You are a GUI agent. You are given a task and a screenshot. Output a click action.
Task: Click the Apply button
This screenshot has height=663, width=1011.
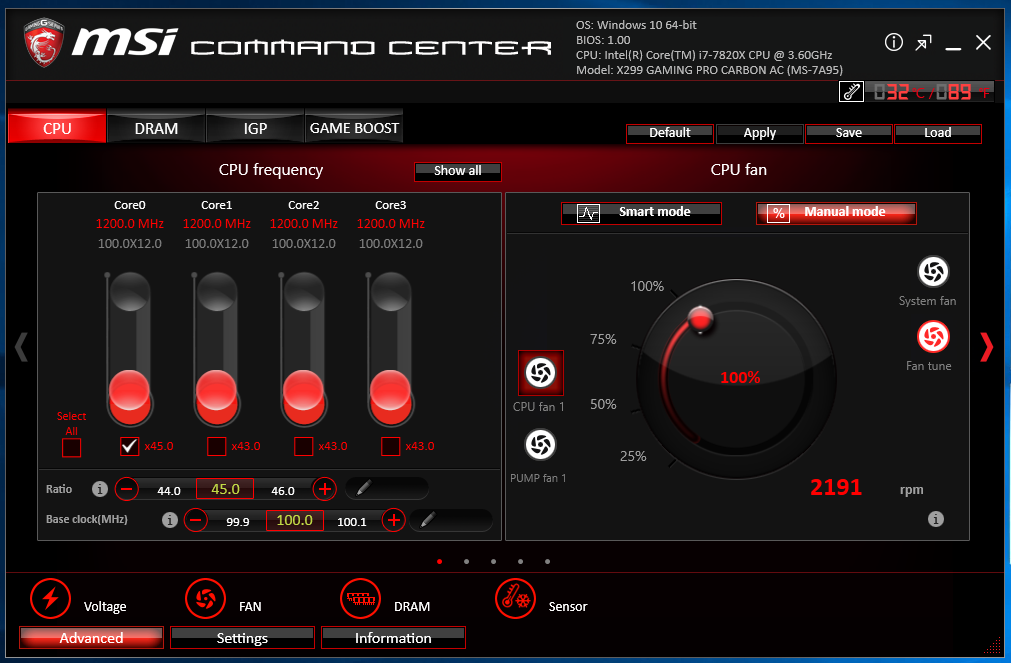(x=760, y=134)
